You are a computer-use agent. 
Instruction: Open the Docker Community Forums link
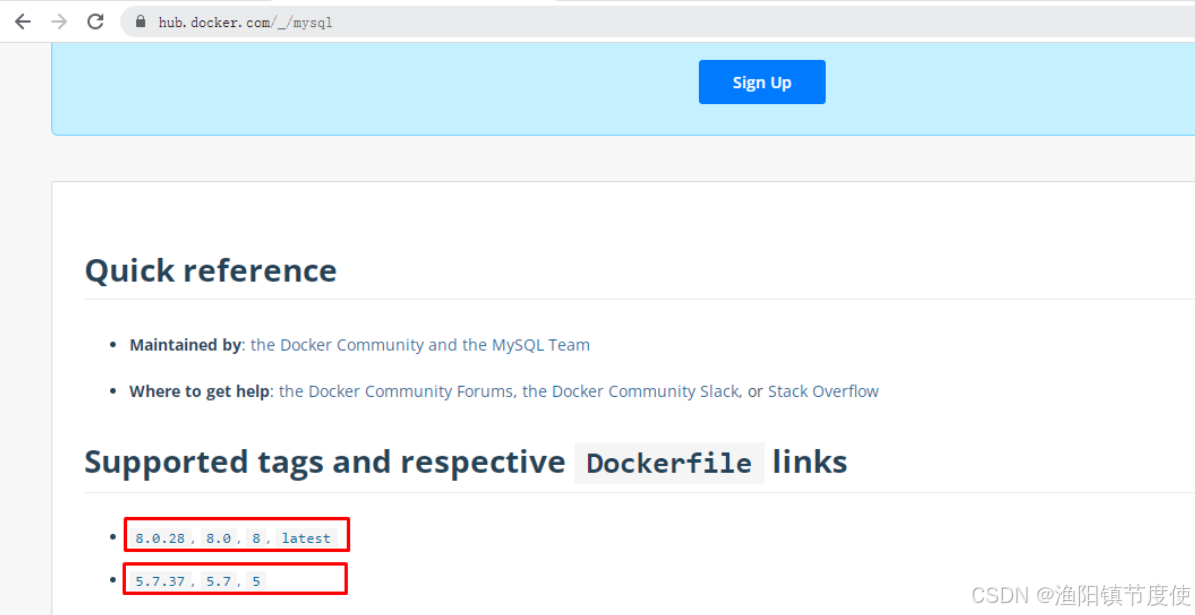coord(396,392)
